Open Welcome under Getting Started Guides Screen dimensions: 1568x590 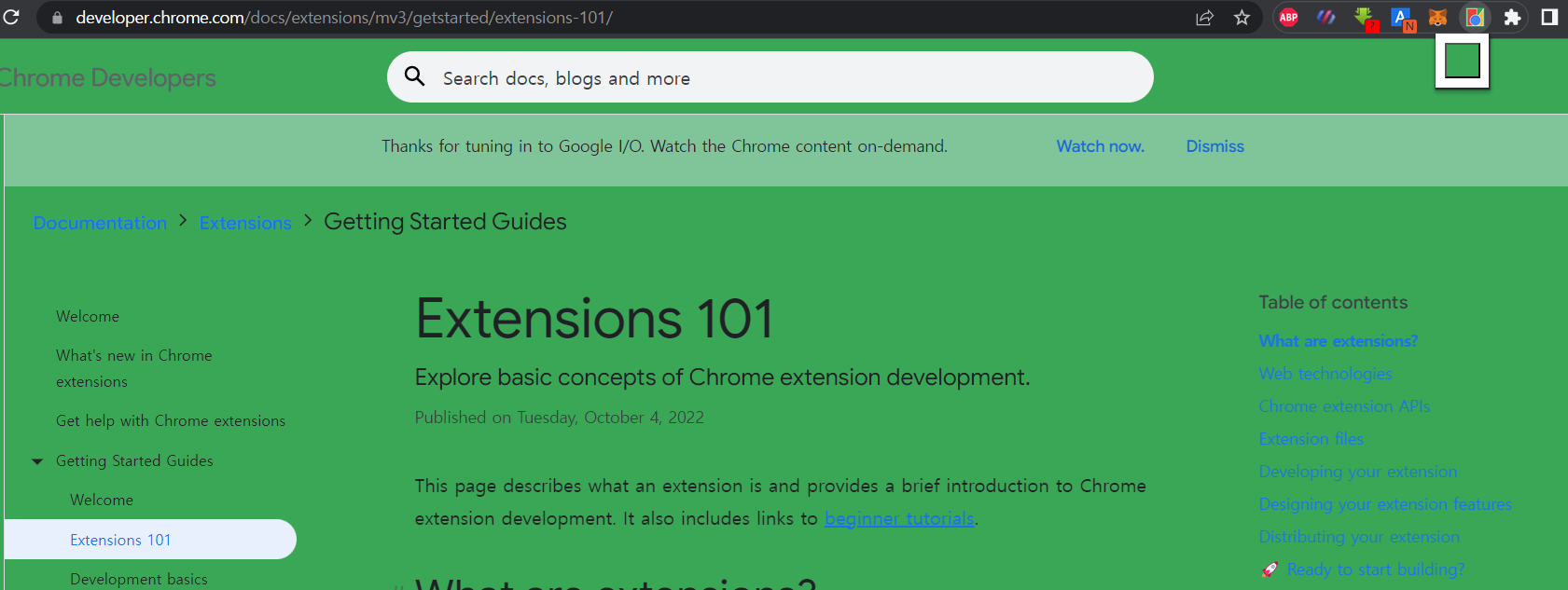coord(102,501)
